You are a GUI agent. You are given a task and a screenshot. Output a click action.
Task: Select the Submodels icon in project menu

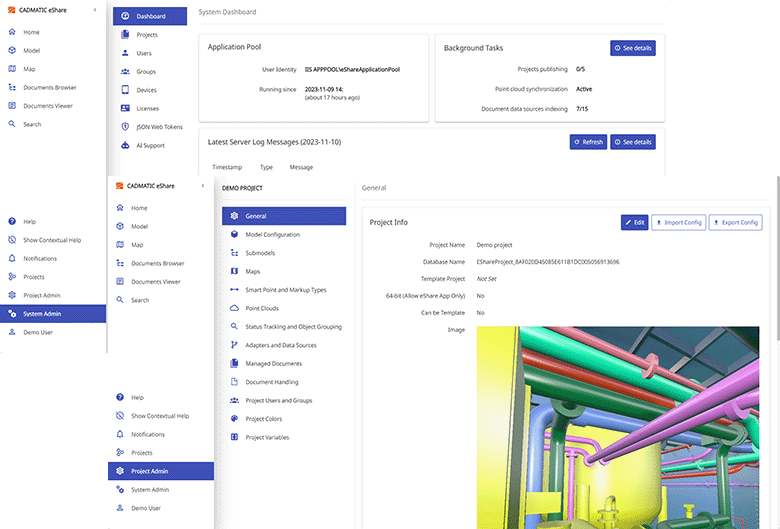(x=234, y=253)
